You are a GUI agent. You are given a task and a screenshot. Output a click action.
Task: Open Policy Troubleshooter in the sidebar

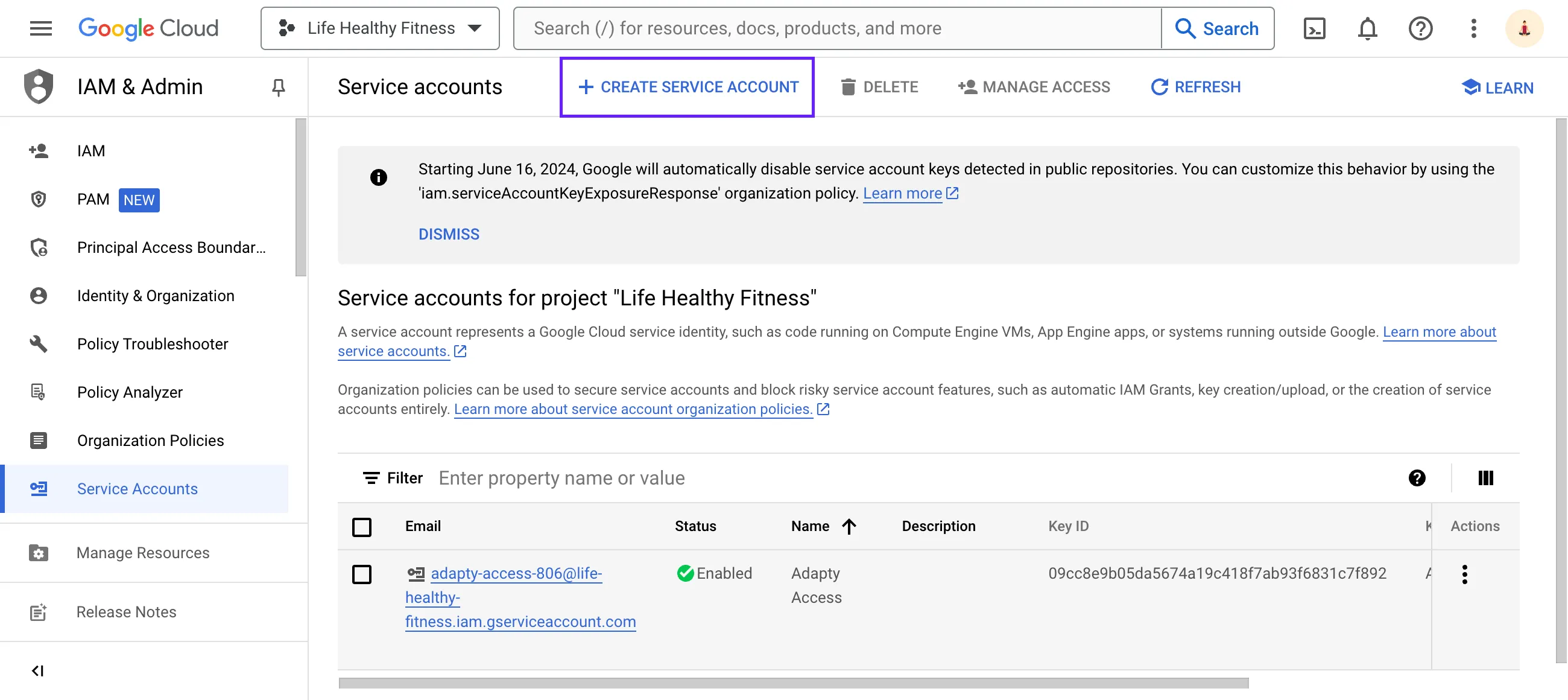click(152, 343)
